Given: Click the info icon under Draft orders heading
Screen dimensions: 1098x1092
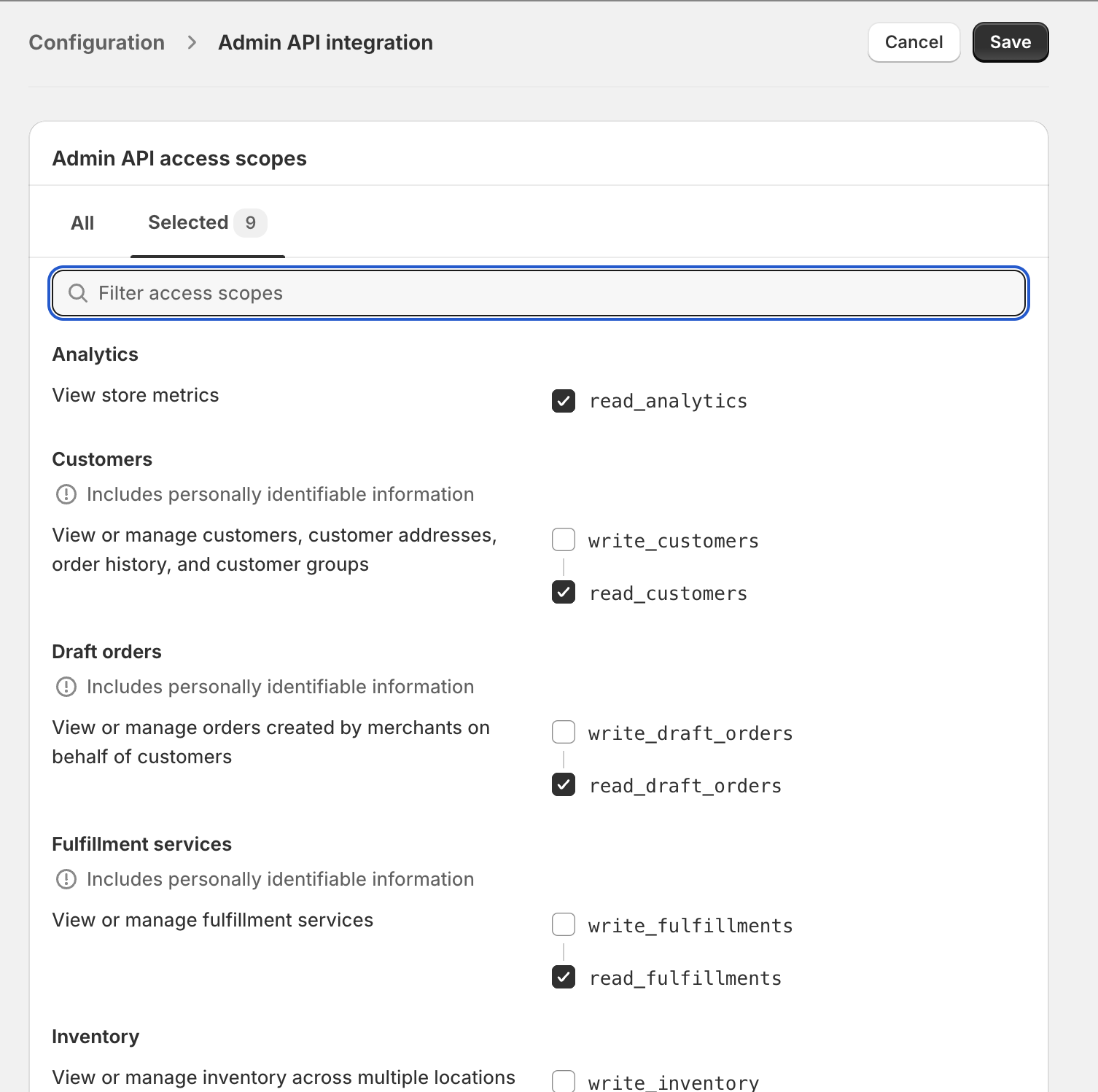Looking at the screenshot, I should pyautogui.click(x=66, y=687).
